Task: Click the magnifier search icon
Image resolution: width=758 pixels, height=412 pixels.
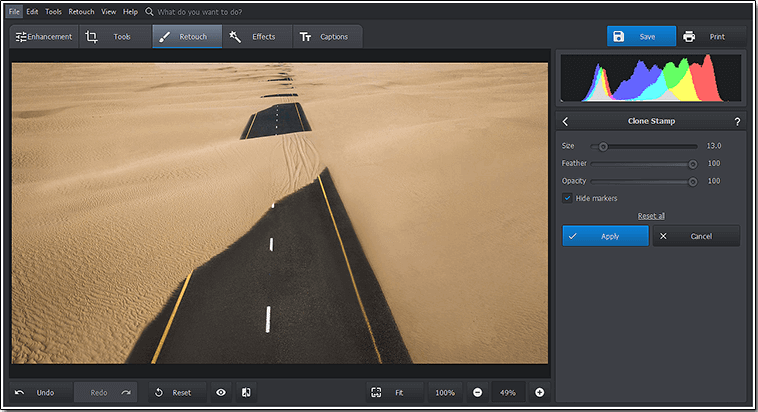Action: (x=149, y=12)
